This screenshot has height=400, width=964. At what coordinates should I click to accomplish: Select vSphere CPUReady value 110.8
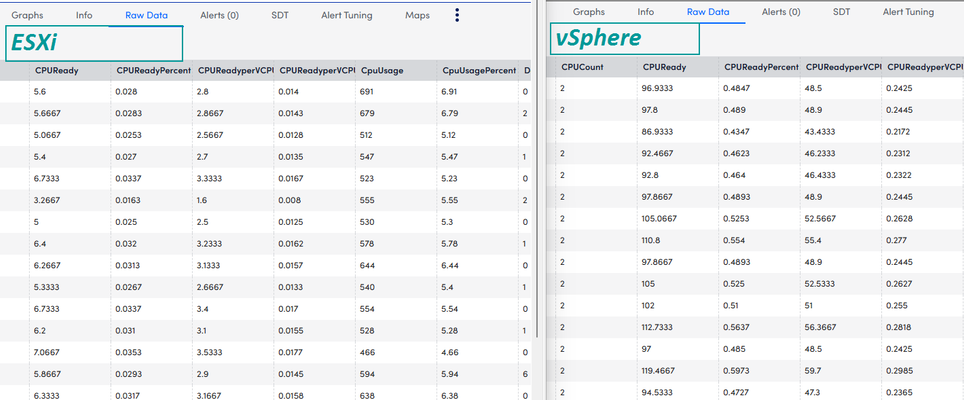[652, 240]
